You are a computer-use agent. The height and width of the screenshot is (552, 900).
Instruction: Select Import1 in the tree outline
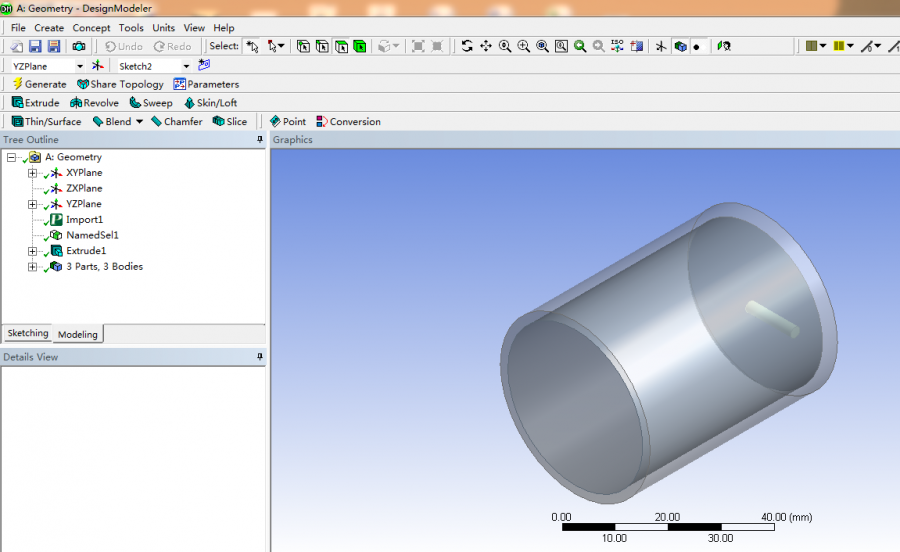tap(84, 220)
